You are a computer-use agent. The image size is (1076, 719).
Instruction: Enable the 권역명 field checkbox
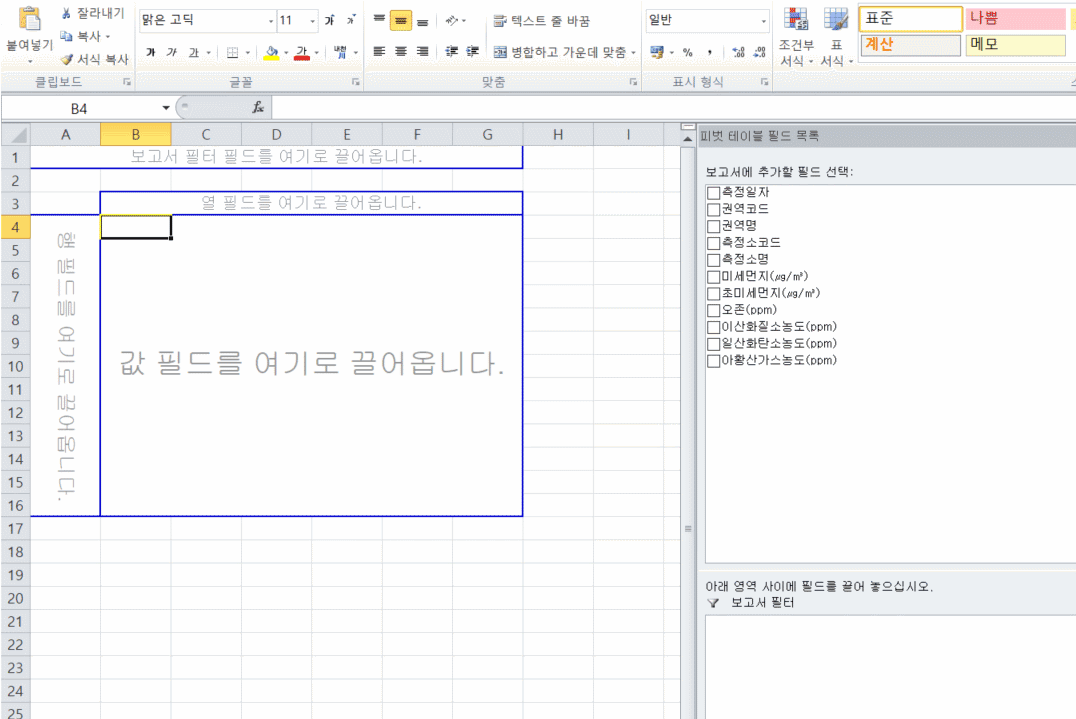[713, 226]
